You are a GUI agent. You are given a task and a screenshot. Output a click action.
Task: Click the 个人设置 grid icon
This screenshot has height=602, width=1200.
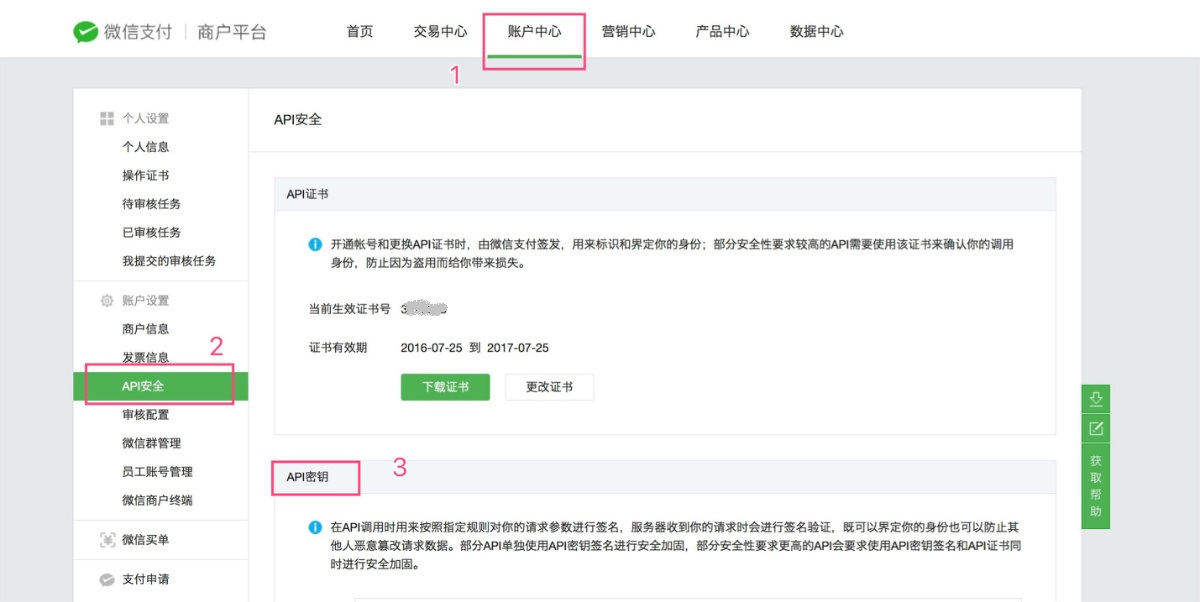pos(107,119)
